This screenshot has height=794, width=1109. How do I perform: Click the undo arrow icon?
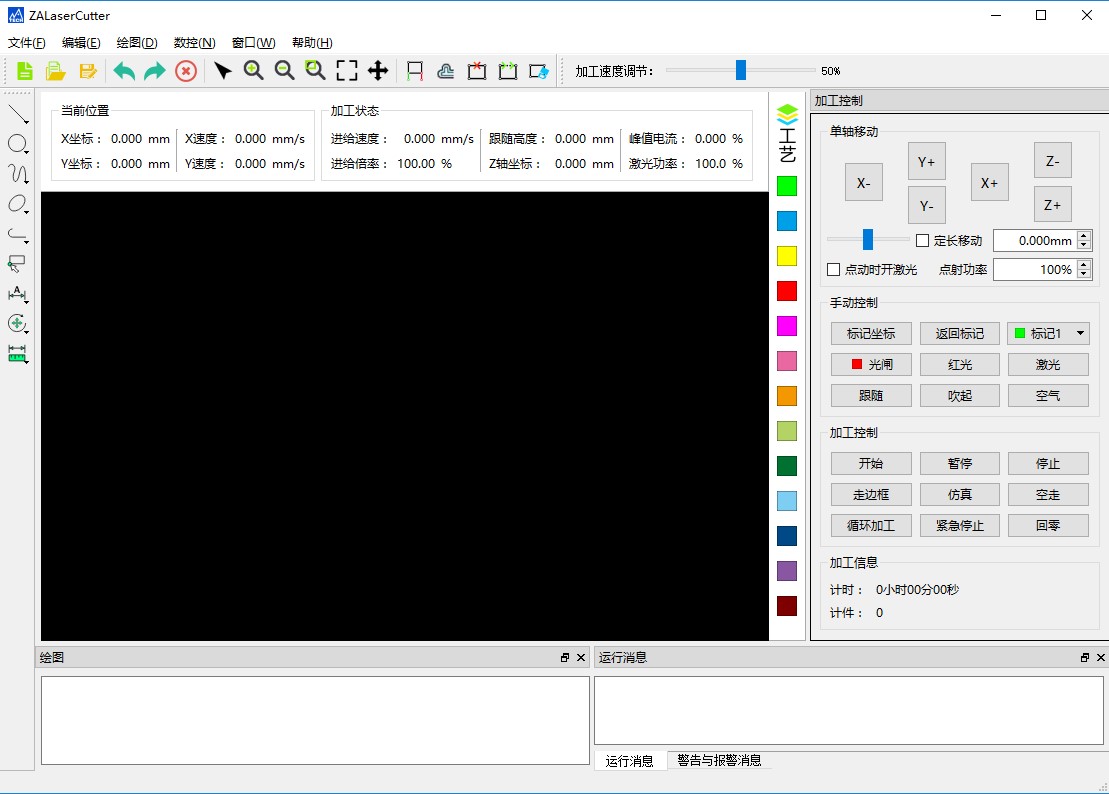[124, 71]
